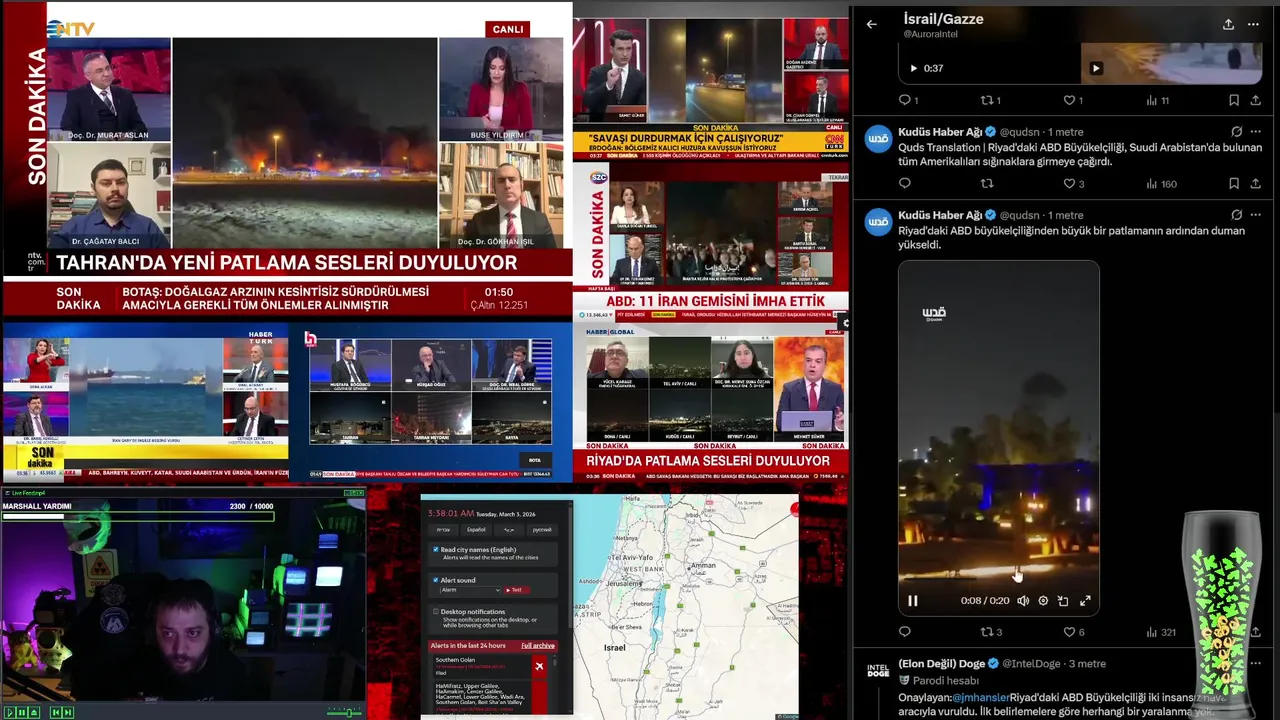This screenshot has height=720, width=1280.
Task: Click the previous track button in Live Feed player
Action: (x=56, y=712)
